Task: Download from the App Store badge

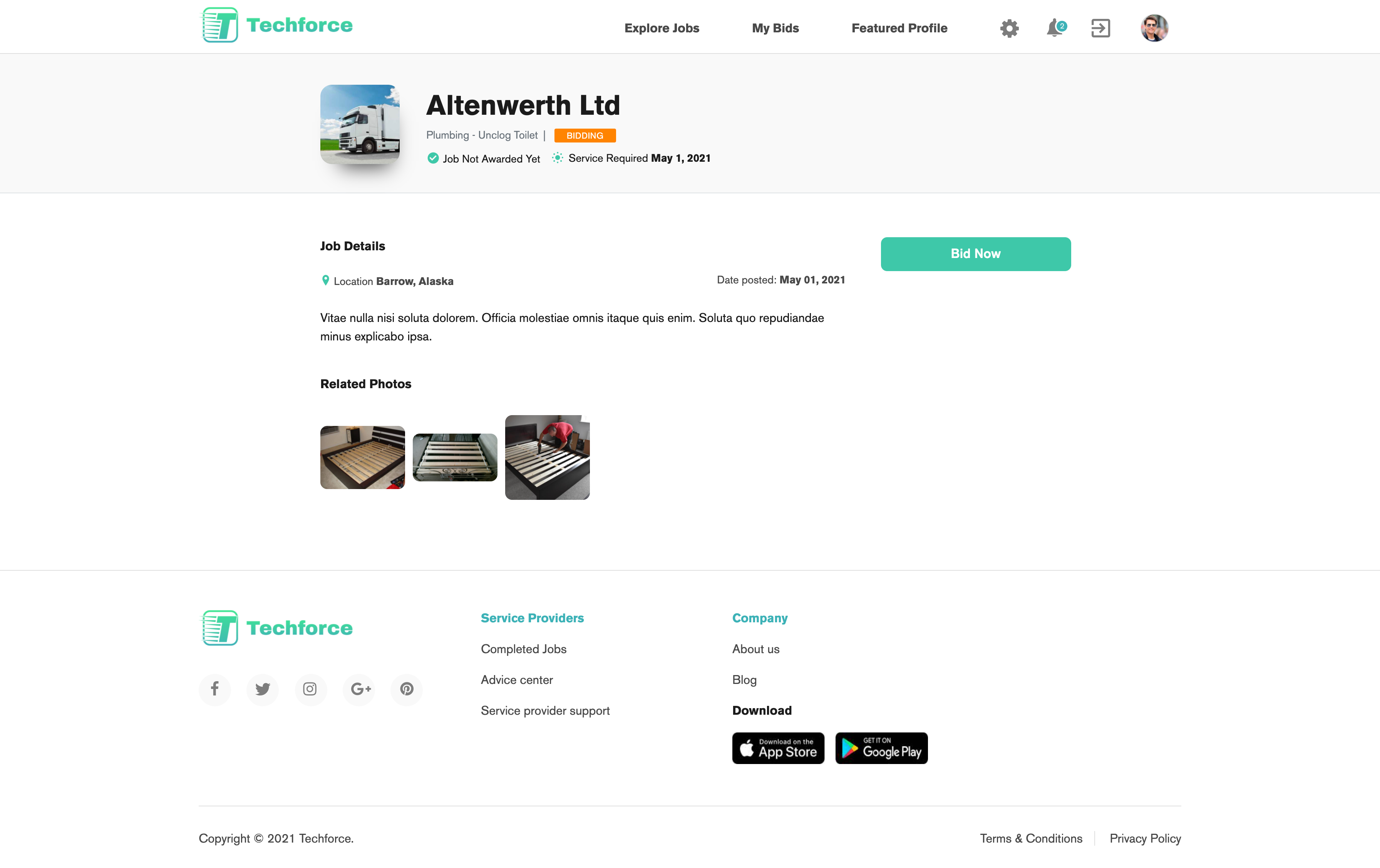Action: tap(778, 748)
